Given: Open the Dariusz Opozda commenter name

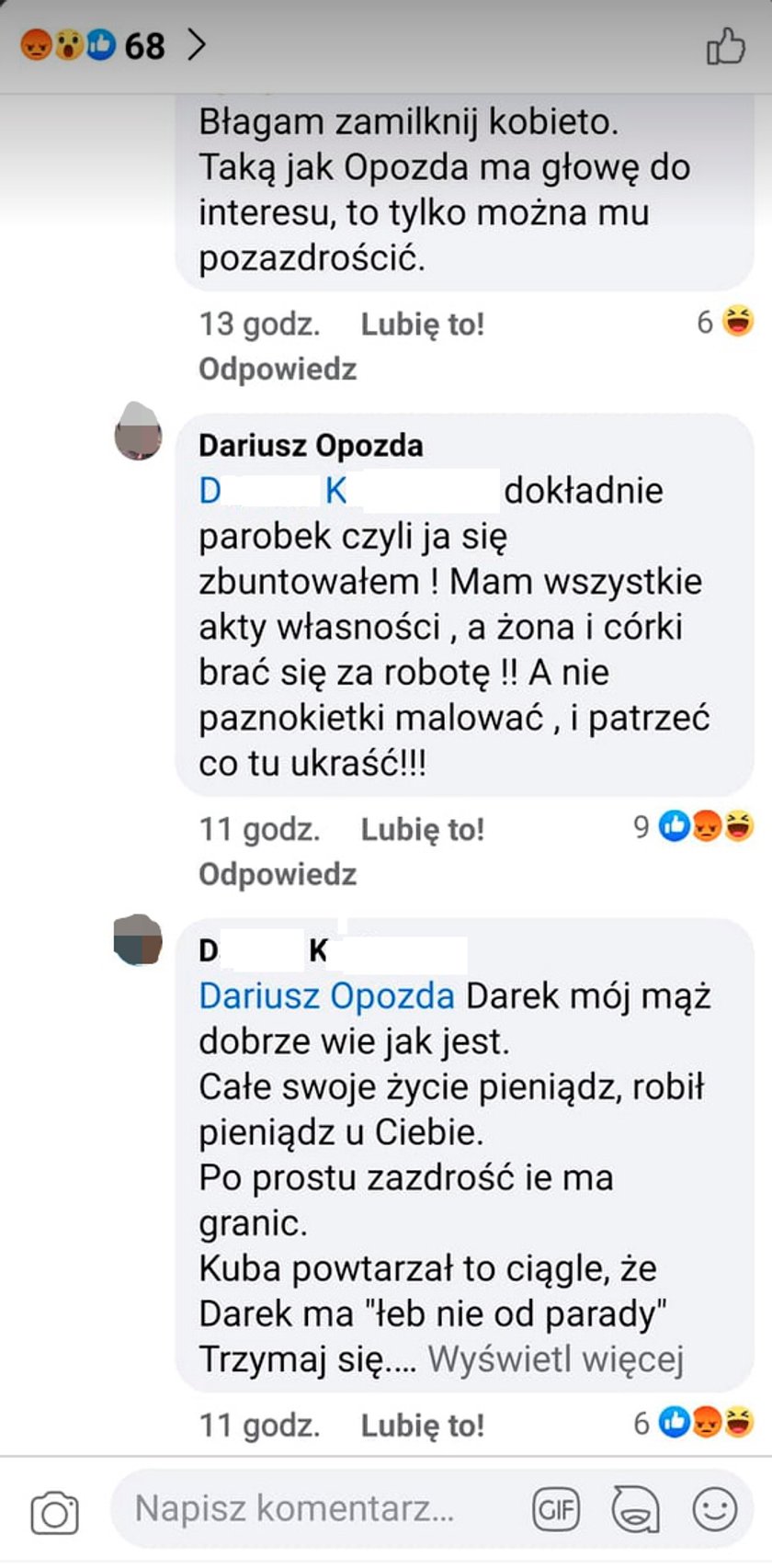Looking at the screenshot, I should [311, 446].
